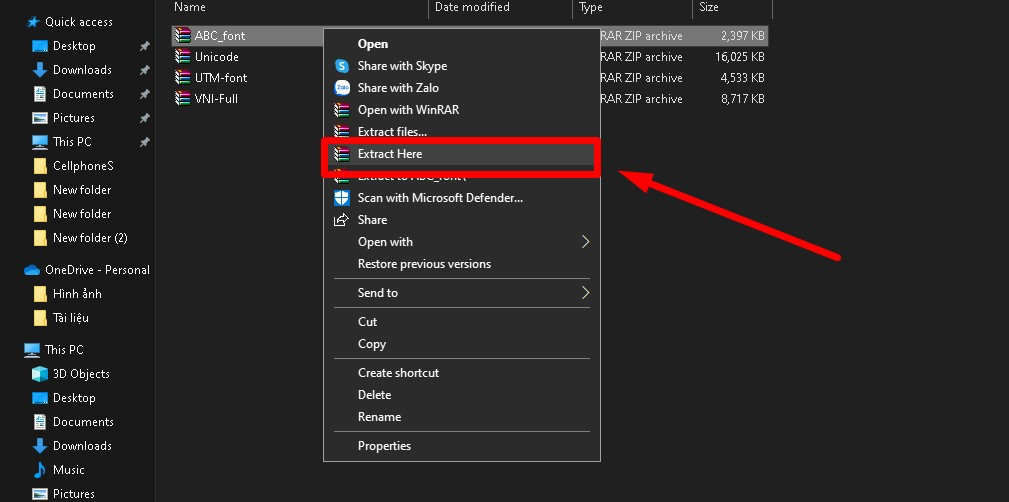Select Properties in the context menu
The image size is (1009, 502).
pos(384,446)
